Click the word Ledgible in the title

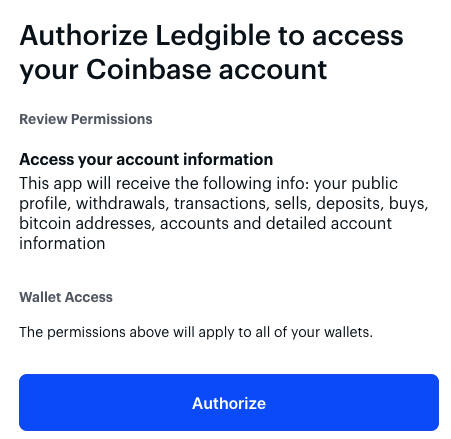click(213, 36)
